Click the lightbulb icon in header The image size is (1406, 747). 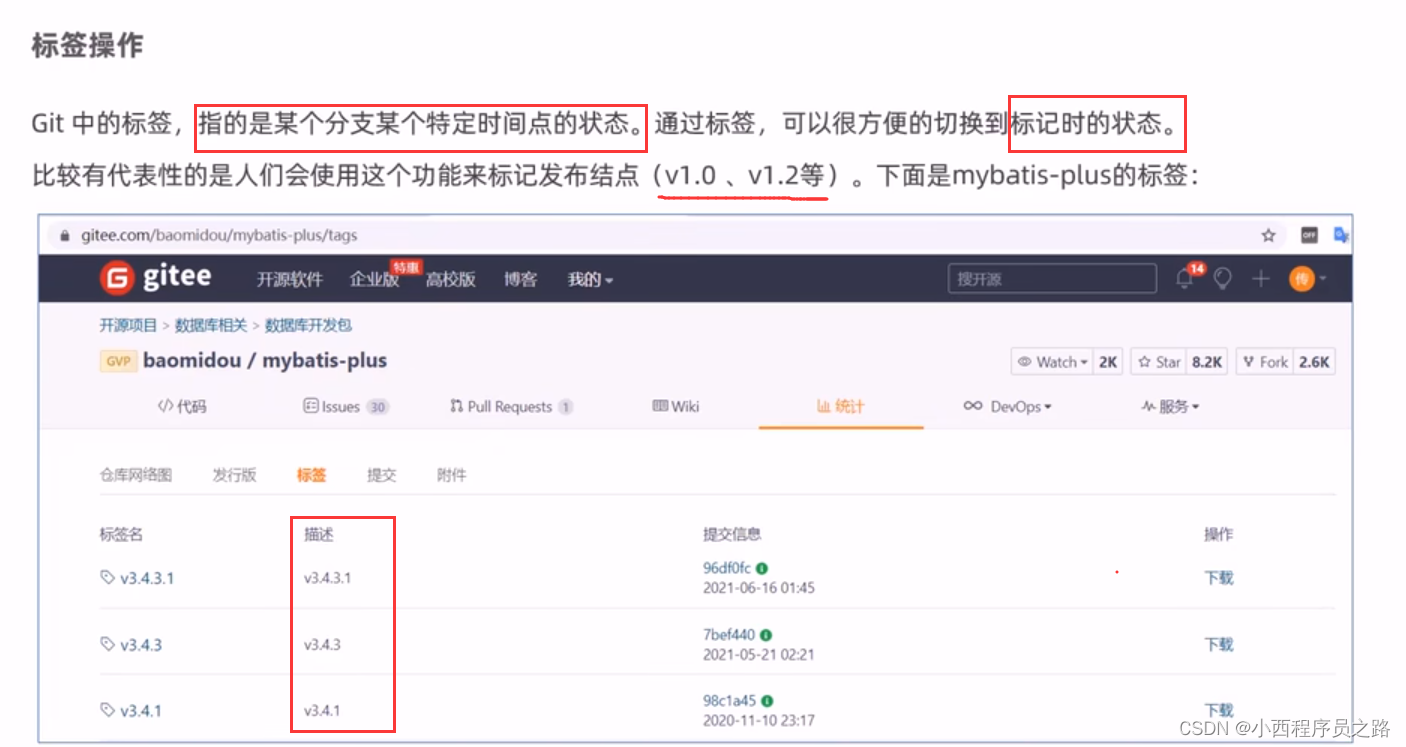point(1222,279)
